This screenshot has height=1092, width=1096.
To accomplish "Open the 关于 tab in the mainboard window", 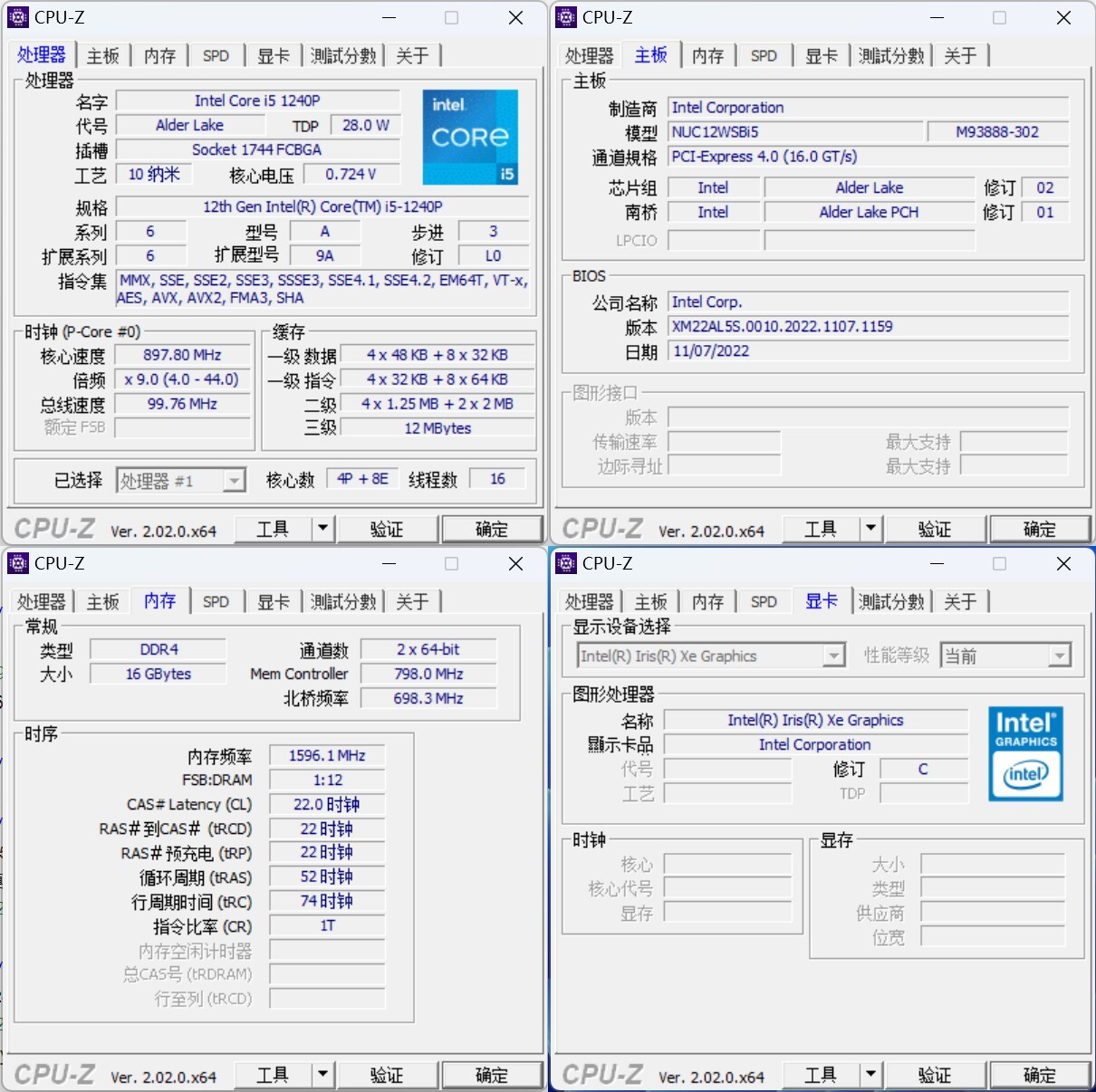I will click(960, 56).
